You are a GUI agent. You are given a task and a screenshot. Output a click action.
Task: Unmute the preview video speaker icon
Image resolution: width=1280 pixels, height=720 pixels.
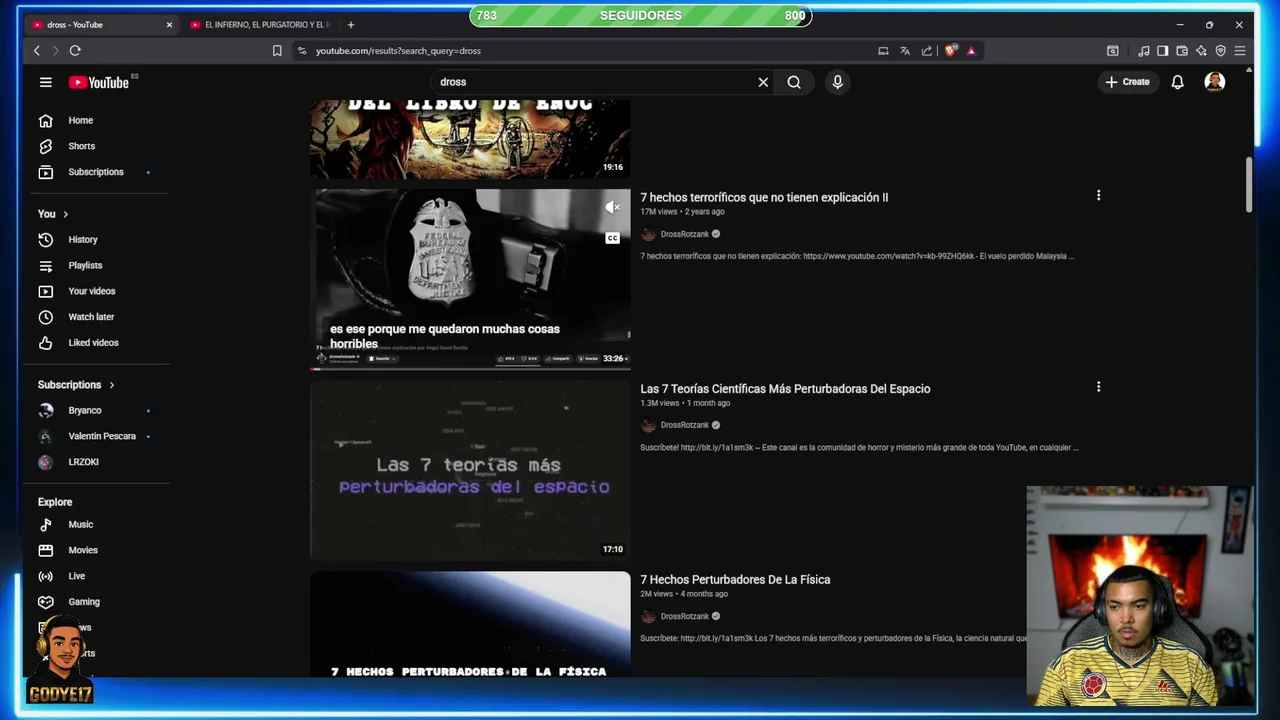pyautogui.click(x=612, y=207)
